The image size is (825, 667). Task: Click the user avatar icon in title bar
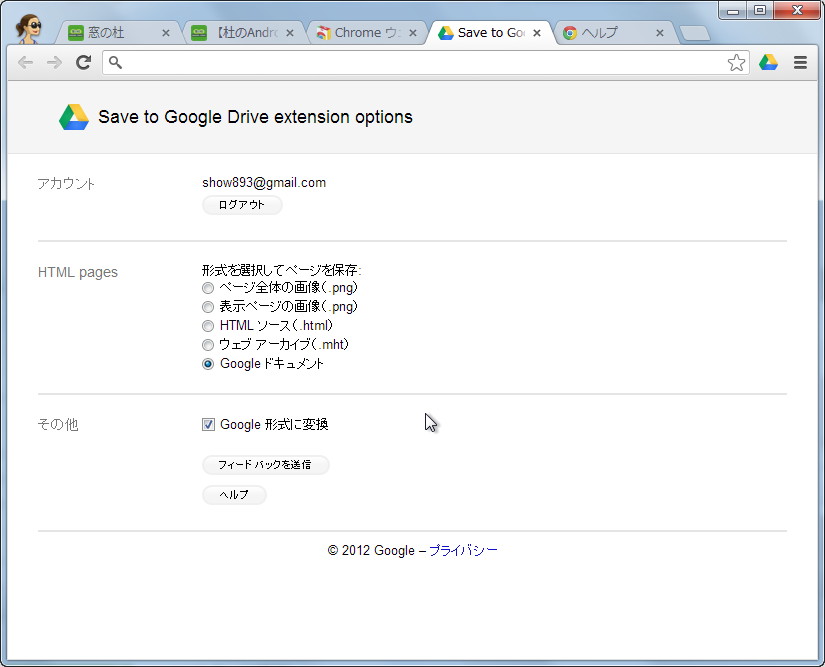(29, 29)
